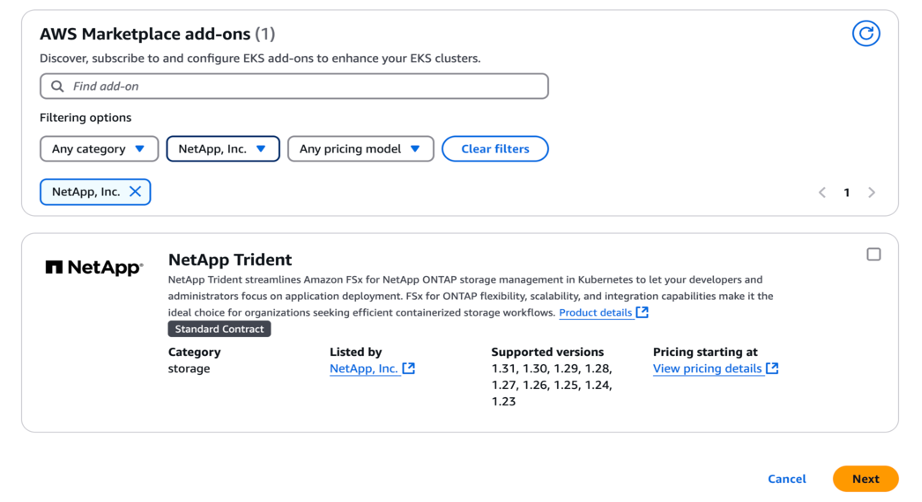This screenshot has height=502, width=922.
Task: Select page number 1
Action: [847, 192]
